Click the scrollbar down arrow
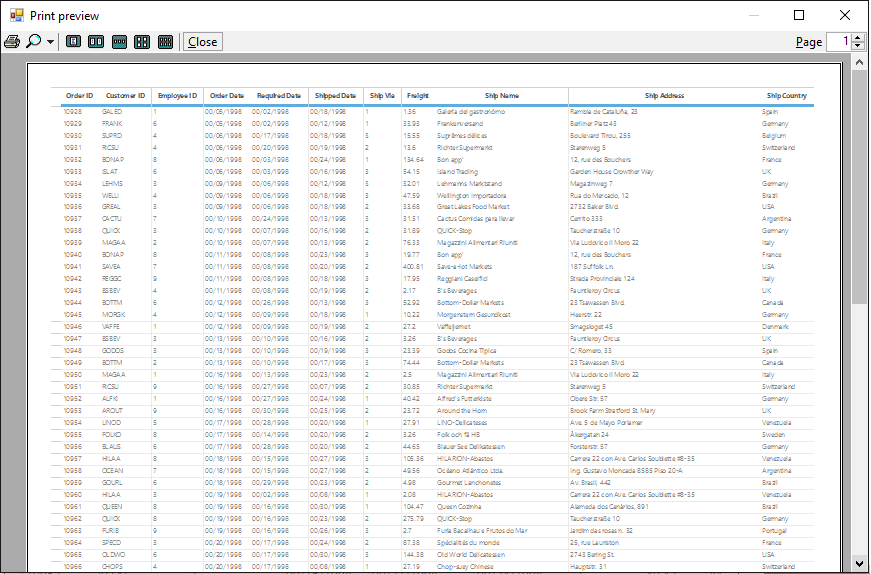Viewport: 871px width, 574px height. [859, 563]
